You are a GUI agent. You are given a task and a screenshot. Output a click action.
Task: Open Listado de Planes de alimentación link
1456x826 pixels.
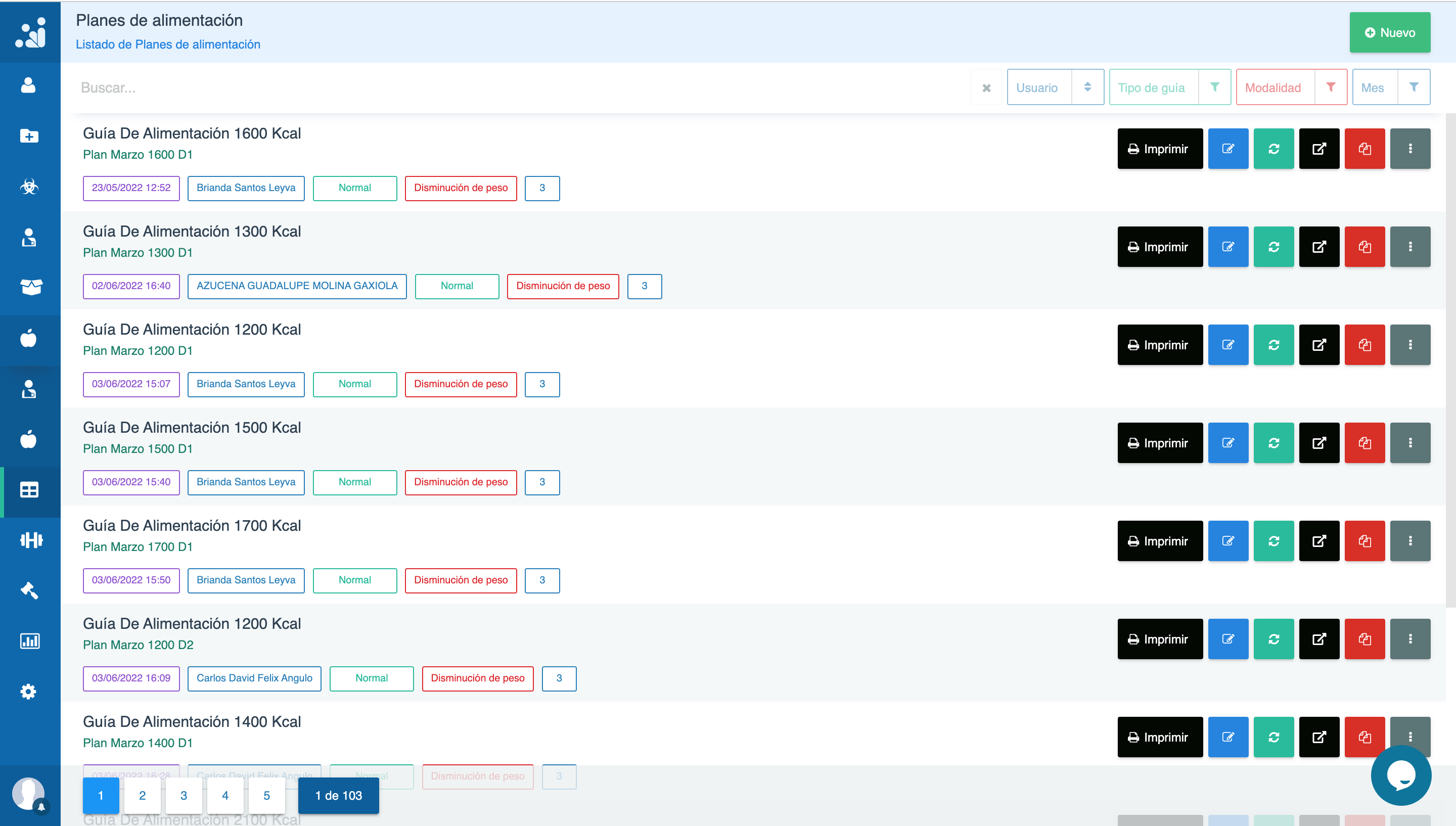tap(168, 44)
